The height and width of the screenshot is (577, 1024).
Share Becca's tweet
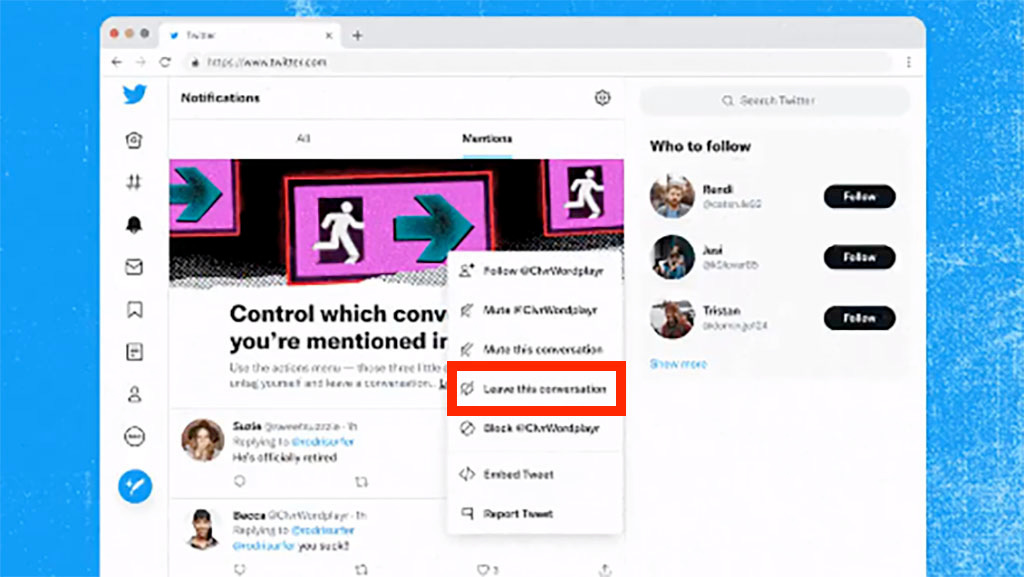(x=605, y=570)
